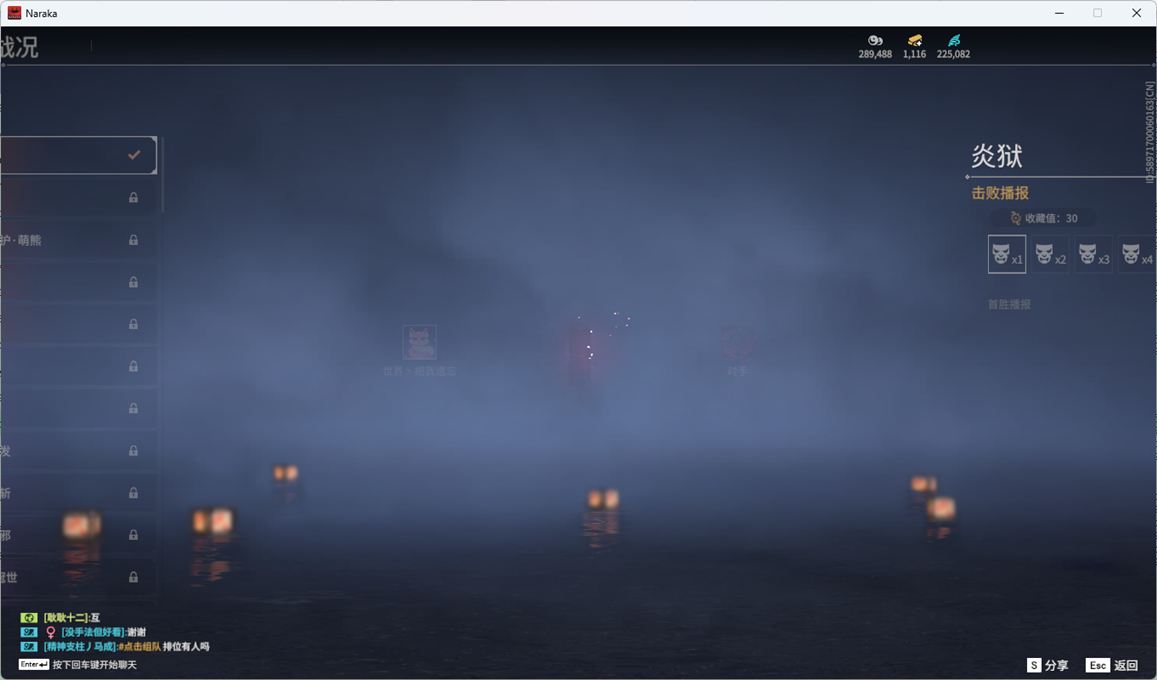Screen dimensions: 1157x680
Task: Click the blue channel icon by 没手法但好看
Action: [29, 632]
